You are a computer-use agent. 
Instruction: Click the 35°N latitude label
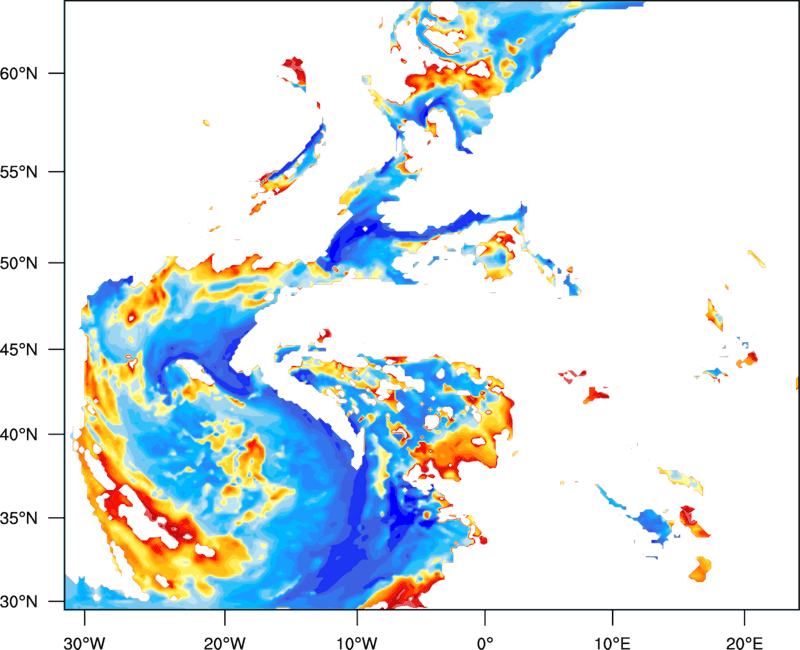pos(19,518)
